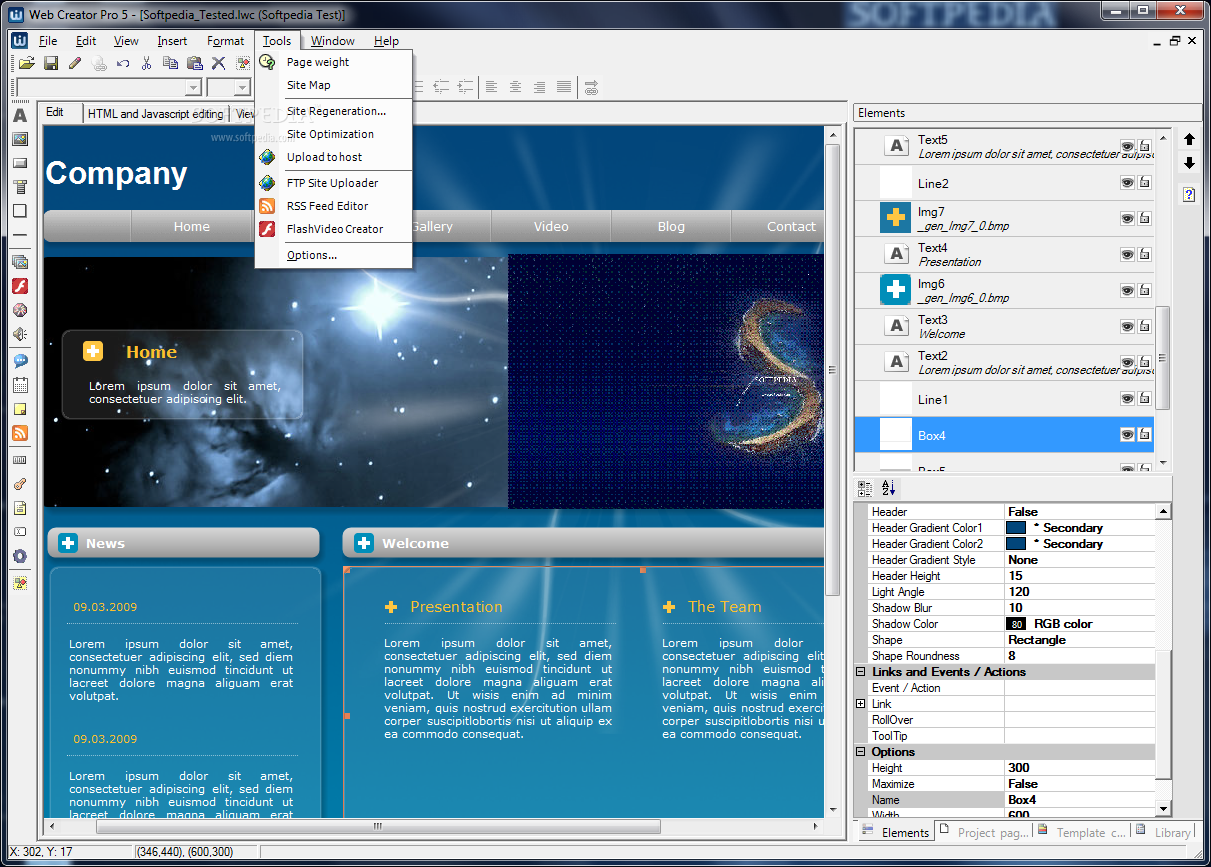Click the Alphabetical sort A-Z icon

[x=889, y=488]
